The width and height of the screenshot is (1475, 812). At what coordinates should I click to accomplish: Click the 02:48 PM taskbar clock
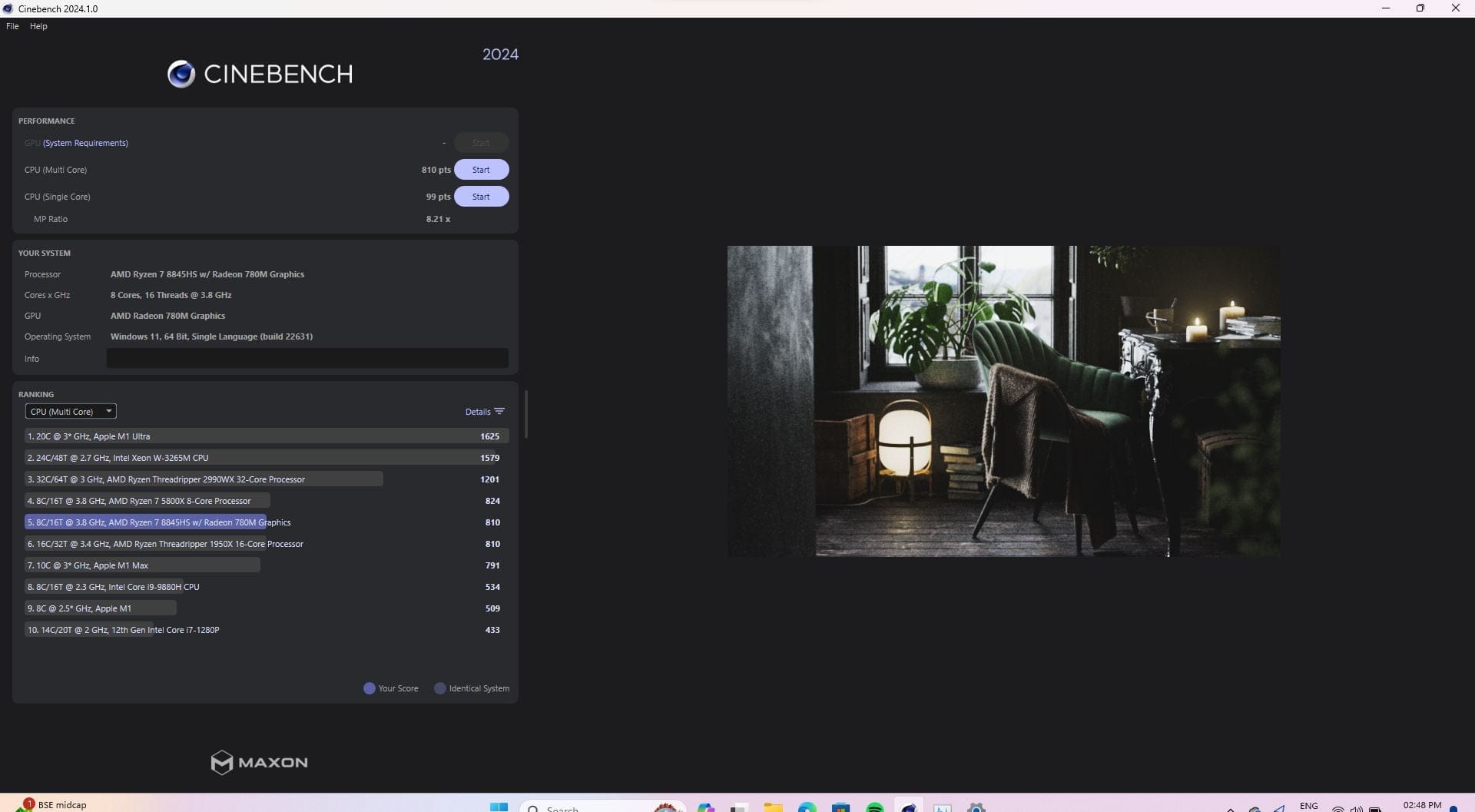1422,805
